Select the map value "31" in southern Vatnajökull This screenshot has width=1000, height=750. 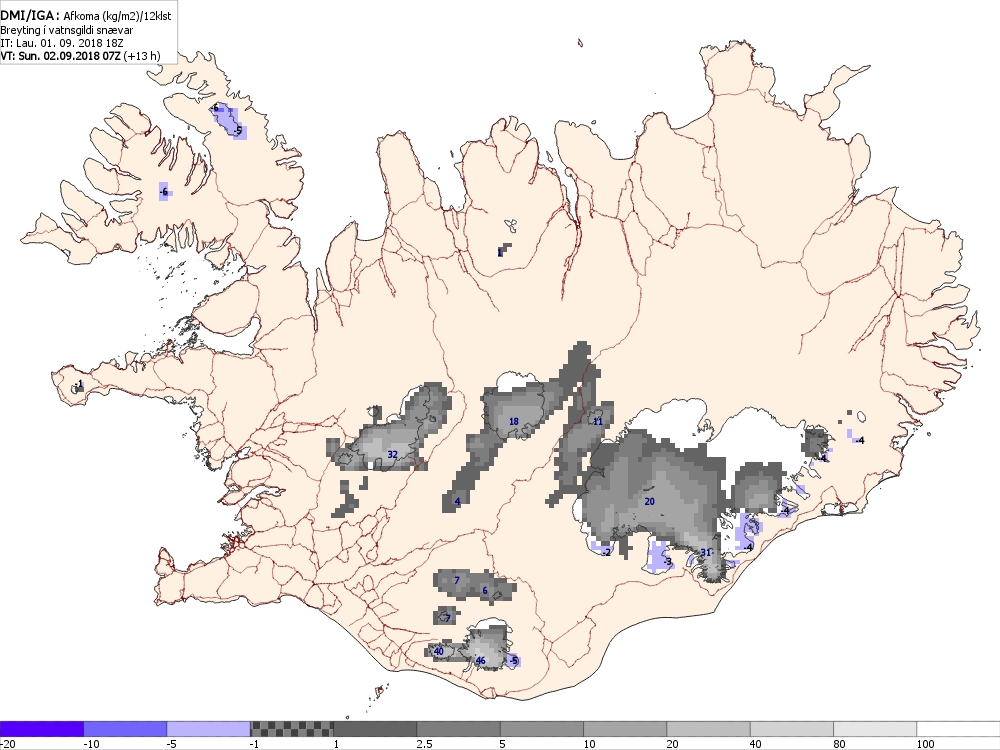pos(705,552)
